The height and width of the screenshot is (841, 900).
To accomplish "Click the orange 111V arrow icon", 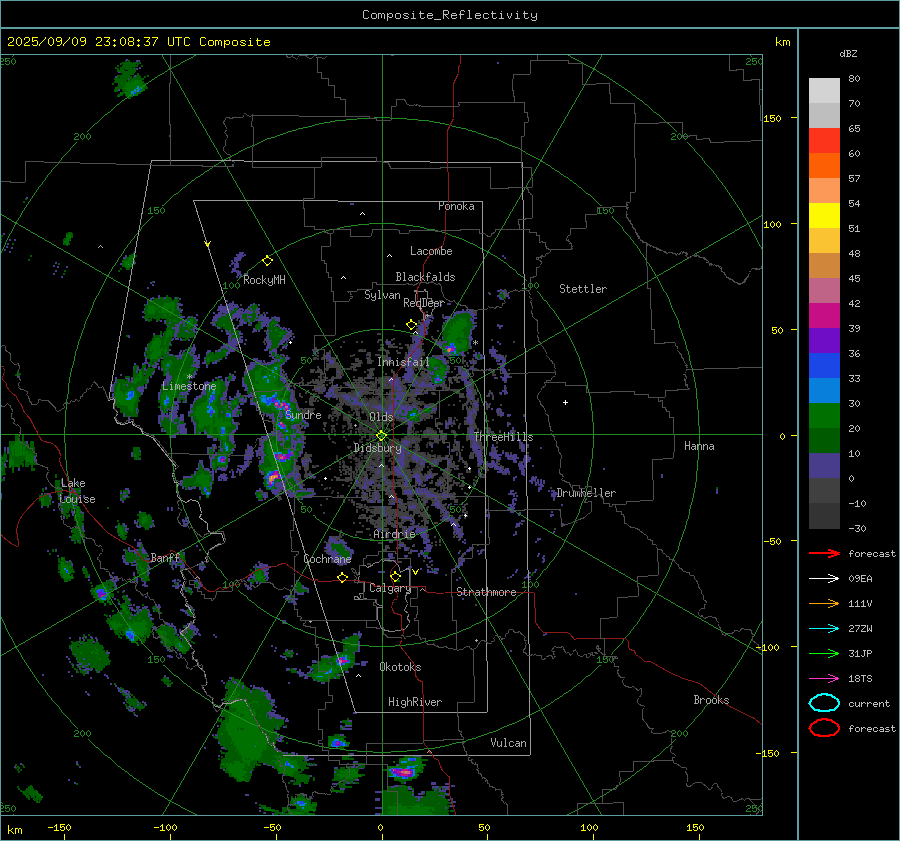I will coord(824,603).
